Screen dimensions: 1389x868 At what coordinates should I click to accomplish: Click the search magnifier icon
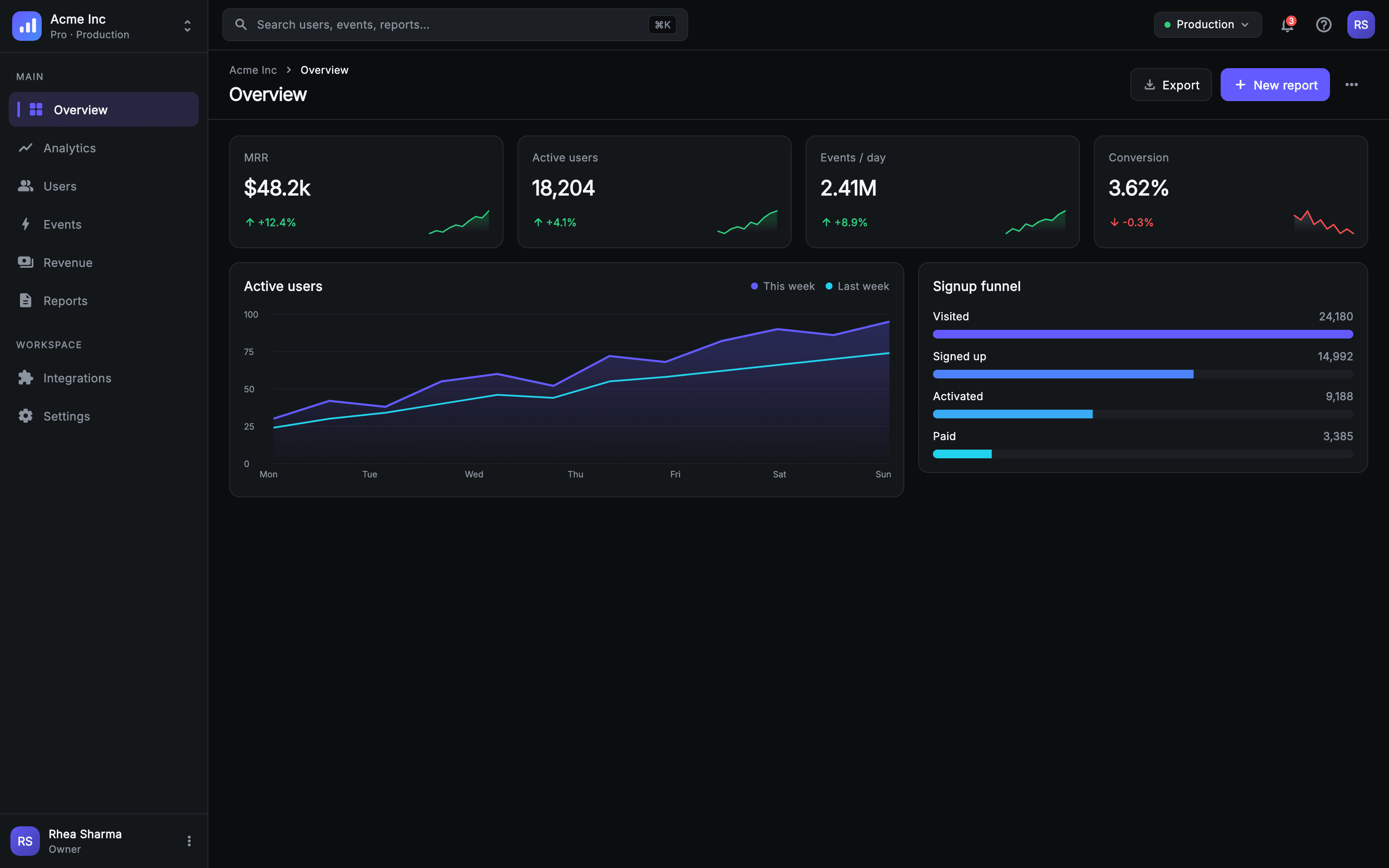point(241,25)
